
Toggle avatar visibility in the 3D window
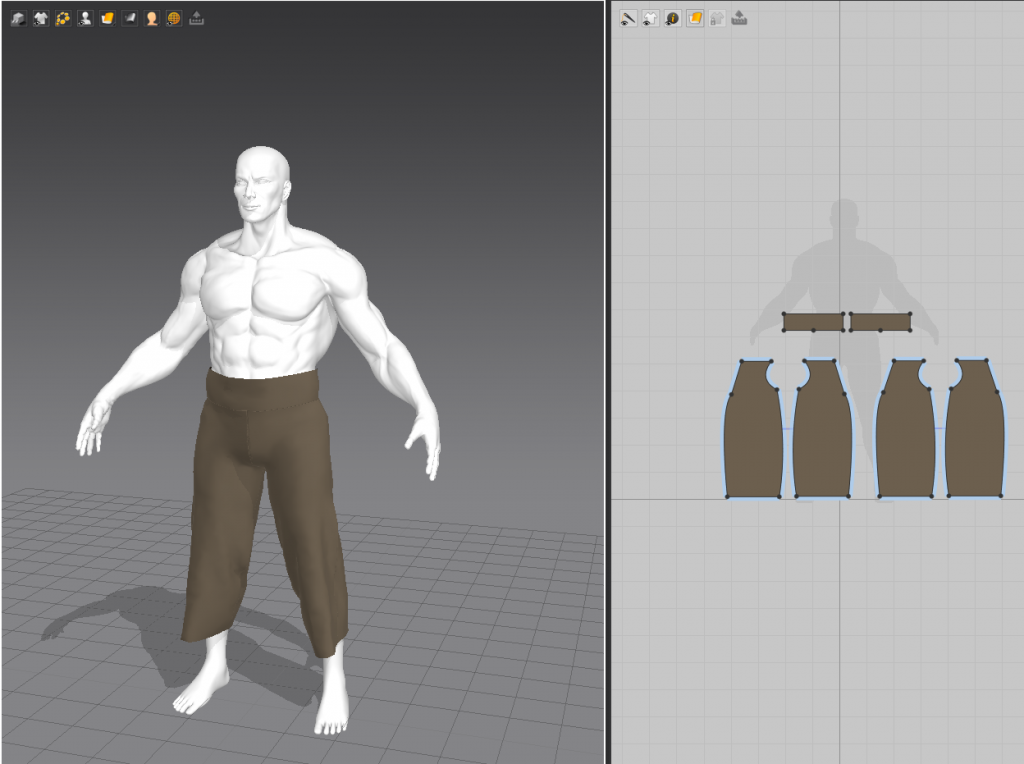pos(85,18)
